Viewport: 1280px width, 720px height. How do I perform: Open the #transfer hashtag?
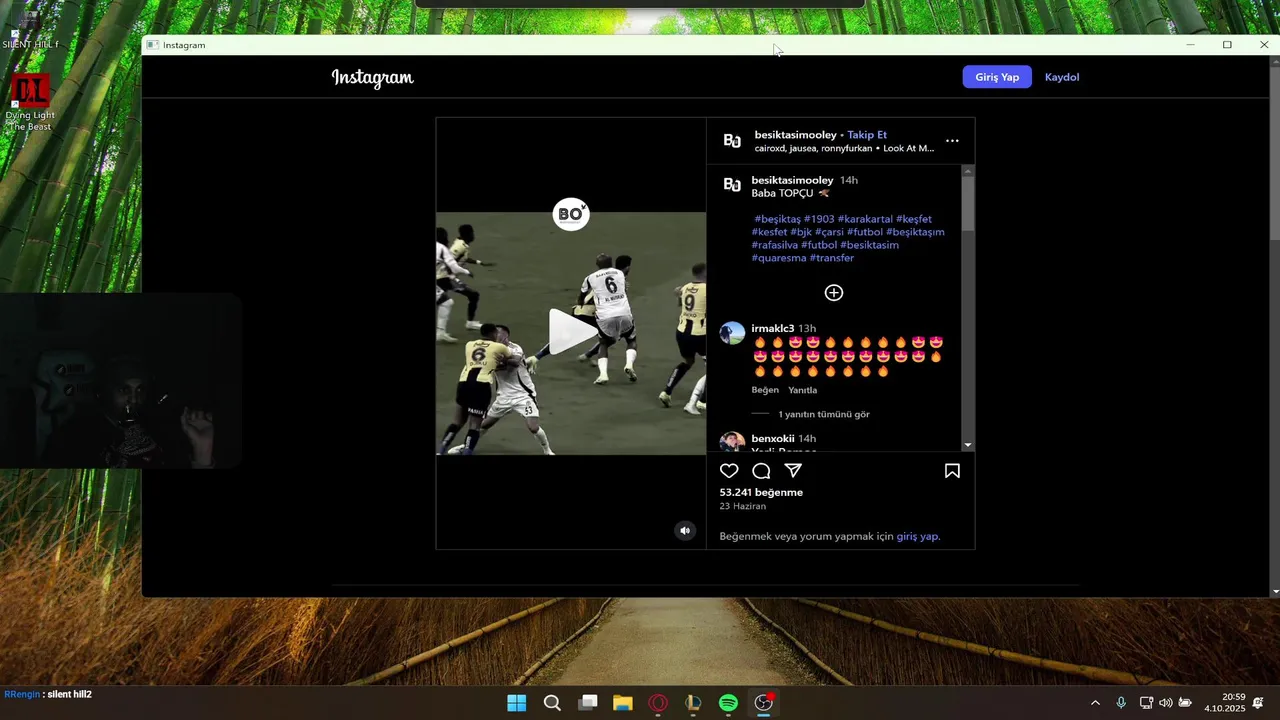pyautogui.click(x=832, y=258)
